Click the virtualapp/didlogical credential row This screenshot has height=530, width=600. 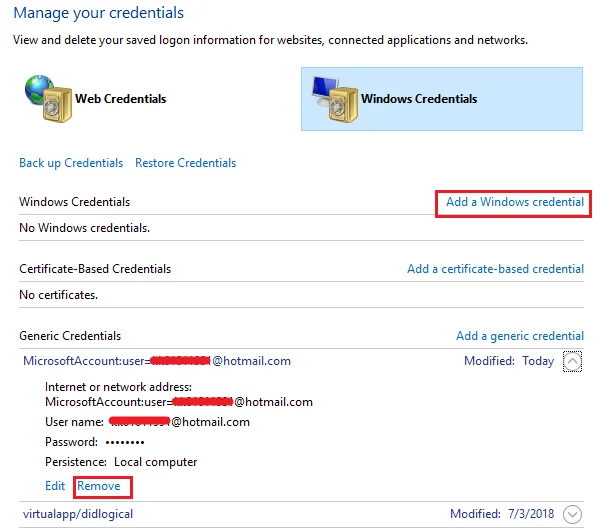[302, 514]
